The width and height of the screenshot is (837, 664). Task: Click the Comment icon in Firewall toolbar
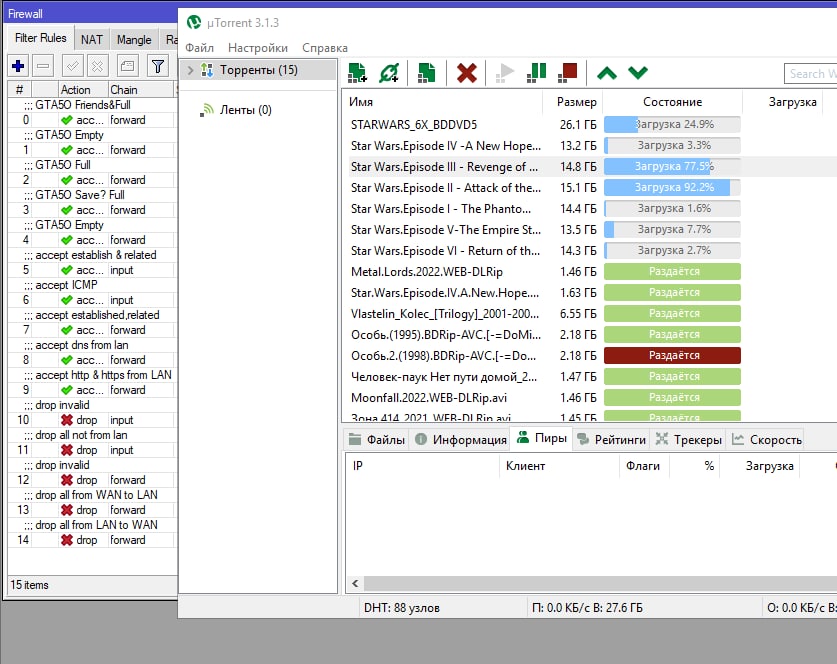pos(128,66)
